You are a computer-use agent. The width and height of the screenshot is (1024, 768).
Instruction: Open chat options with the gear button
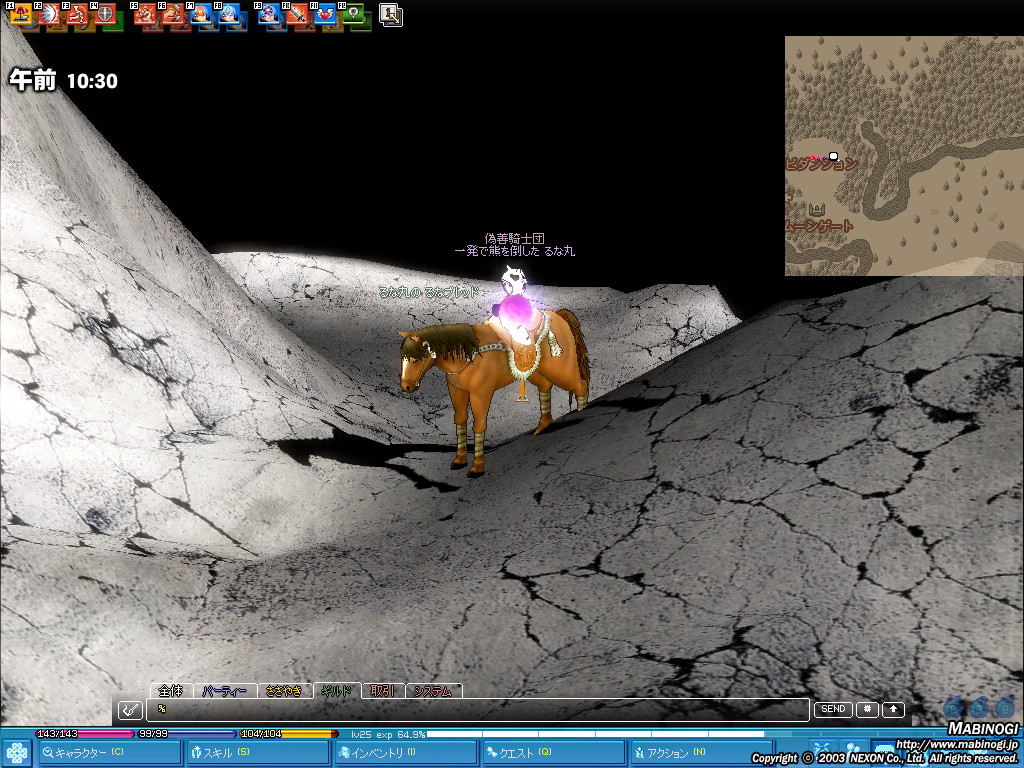point(866,709)
